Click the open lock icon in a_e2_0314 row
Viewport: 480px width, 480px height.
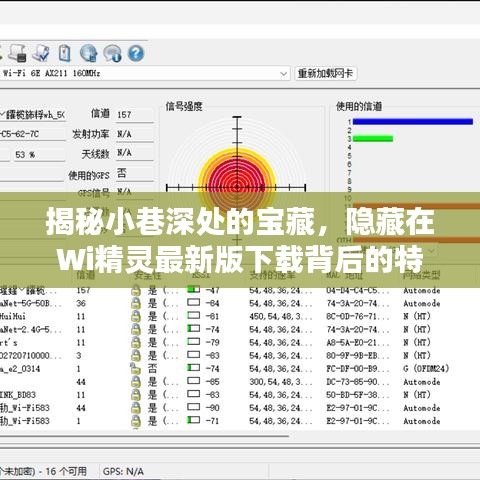pyautogui.click(x=135, y=368)
